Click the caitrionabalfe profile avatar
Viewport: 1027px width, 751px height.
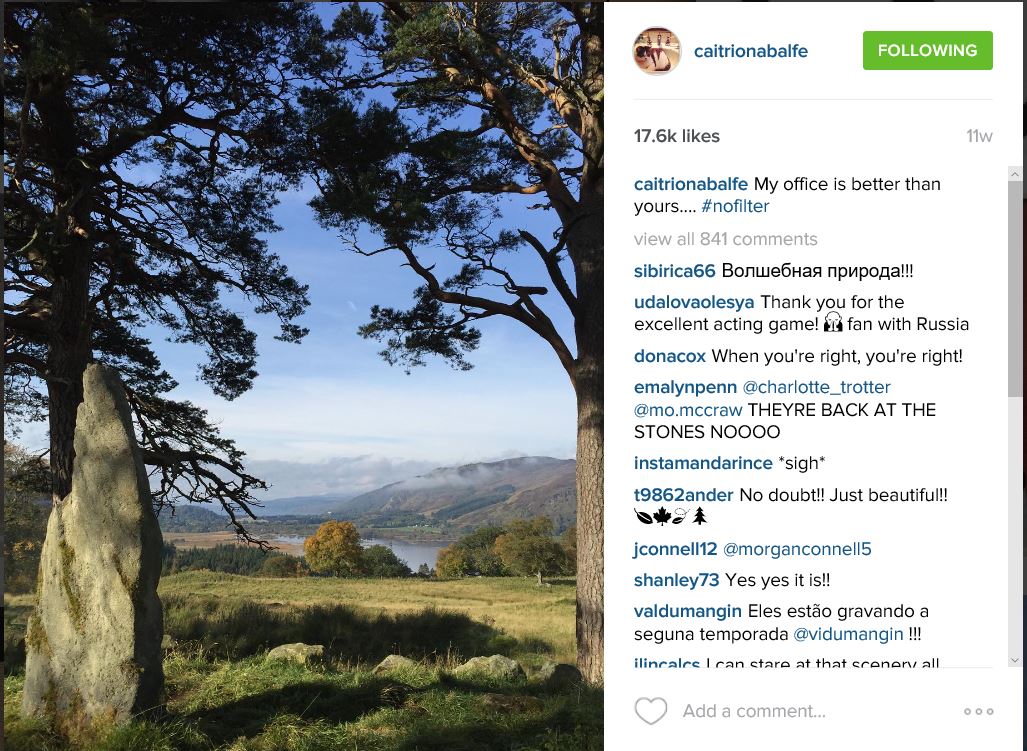pyautogui.click(x=657, y=51)
